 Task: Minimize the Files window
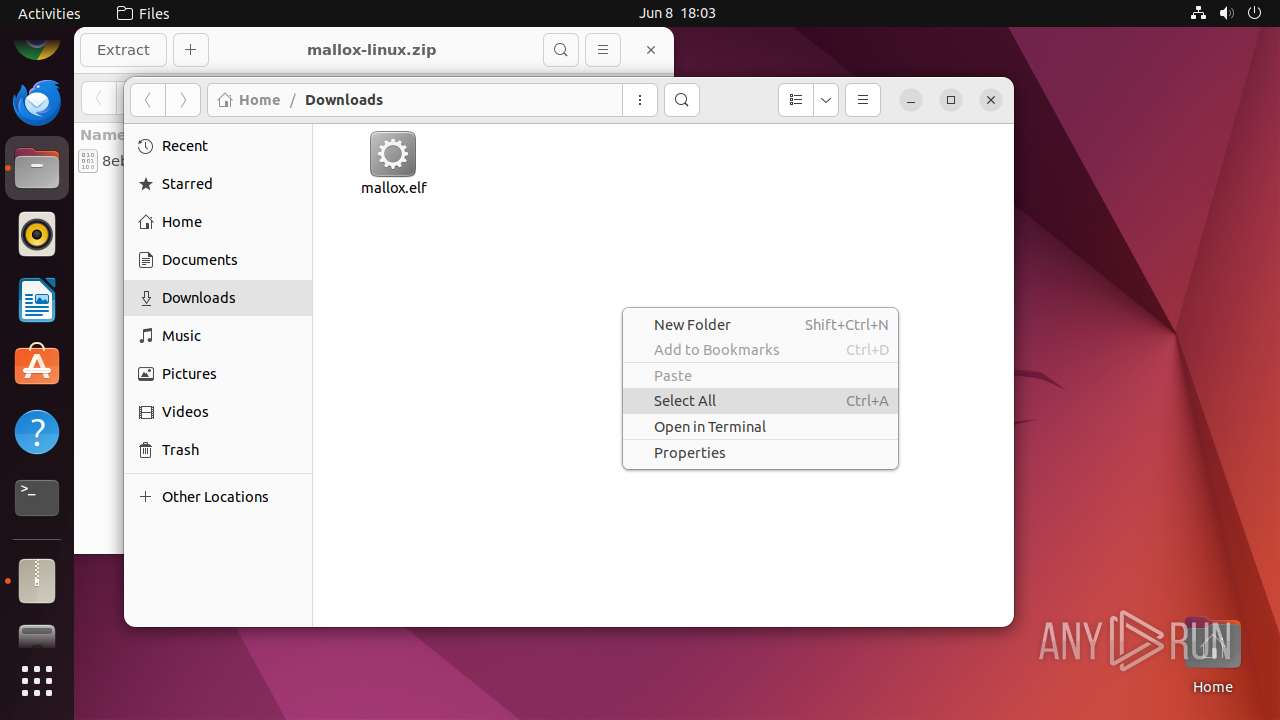pyautogui.click(x=910, y=100)
